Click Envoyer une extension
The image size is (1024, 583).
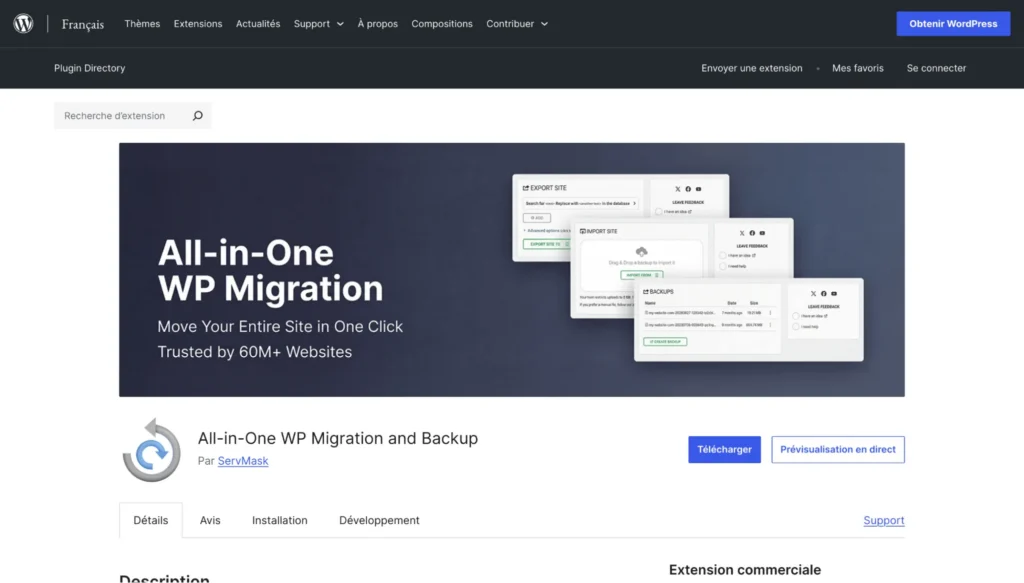pos(752,68)
